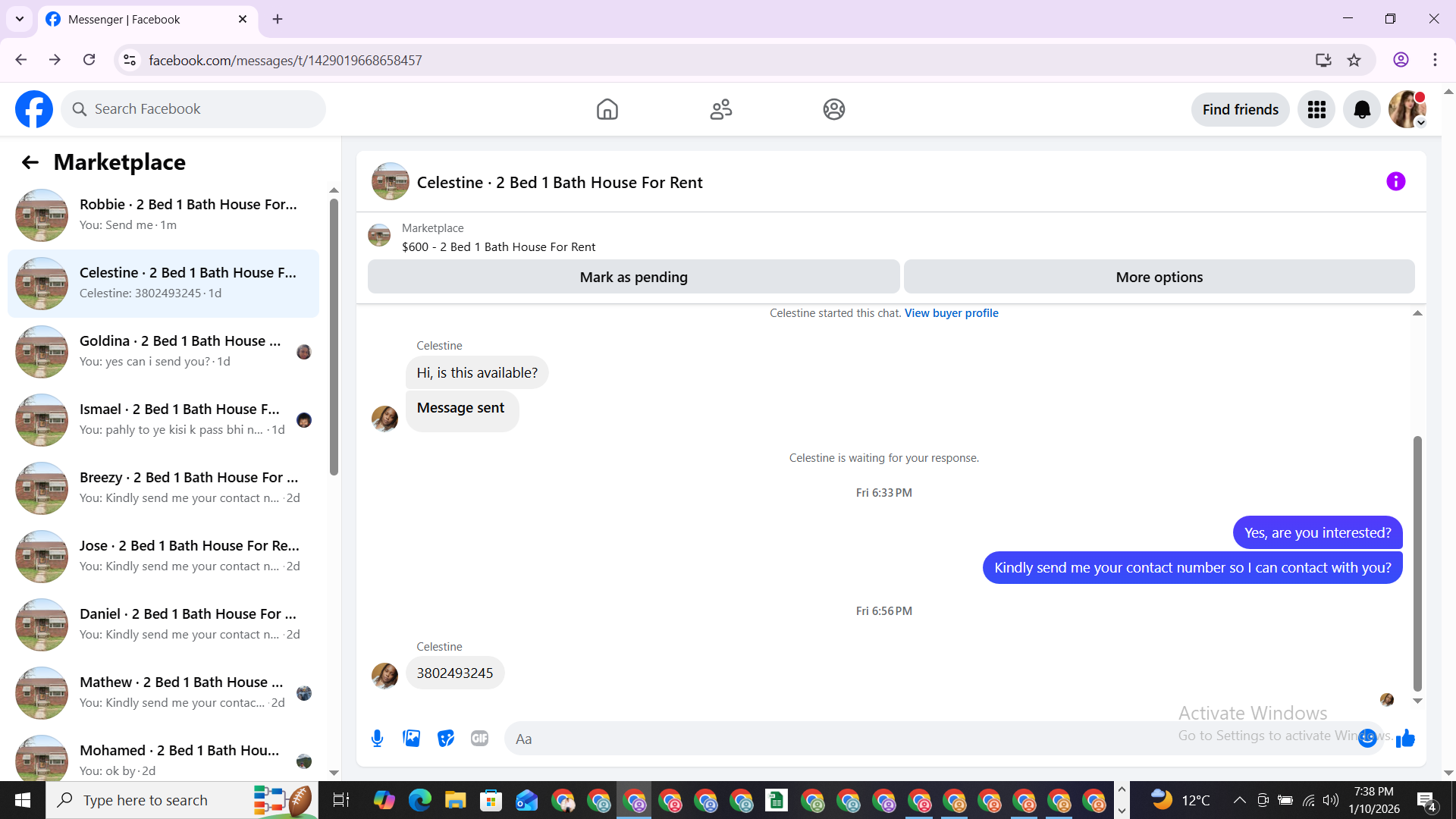Click Mark as pending button
This screenshot has width=1456, height=819.
[633, 278]
